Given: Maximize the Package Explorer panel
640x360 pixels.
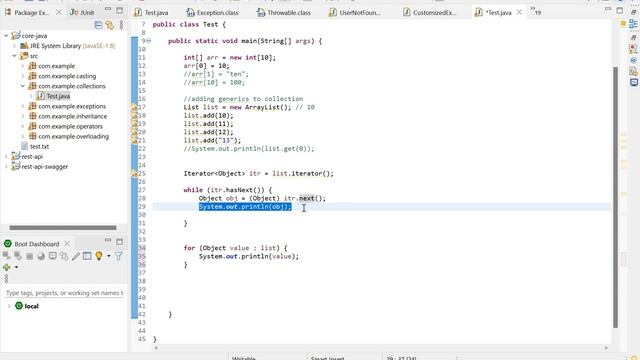Looking at the screenshot, I should click(119, 10).
